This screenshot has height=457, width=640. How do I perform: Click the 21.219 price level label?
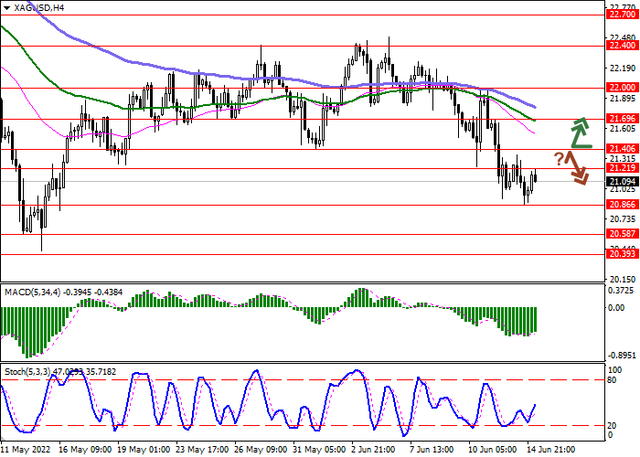coord(623,168)
